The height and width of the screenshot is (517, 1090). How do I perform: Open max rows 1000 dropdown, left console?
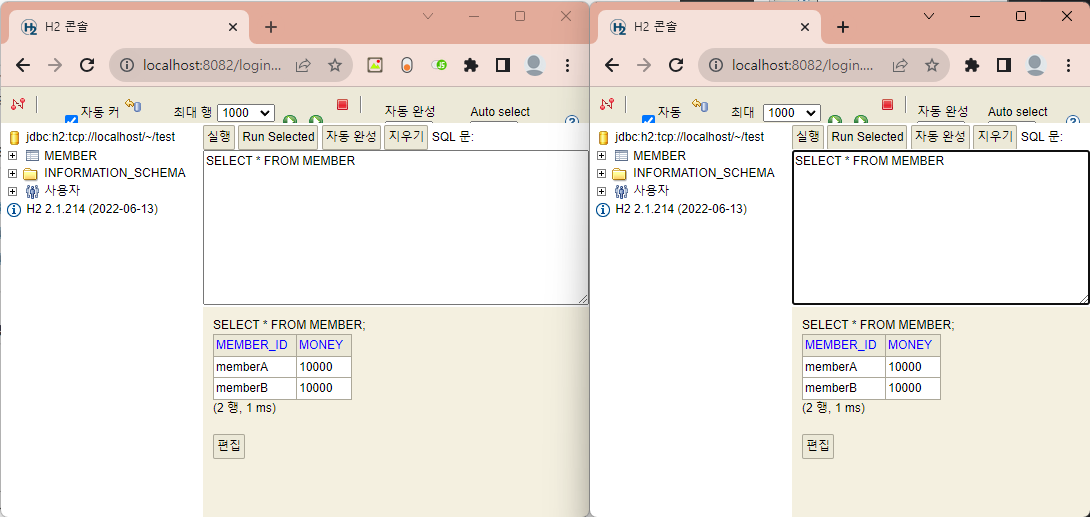[246, 113]
